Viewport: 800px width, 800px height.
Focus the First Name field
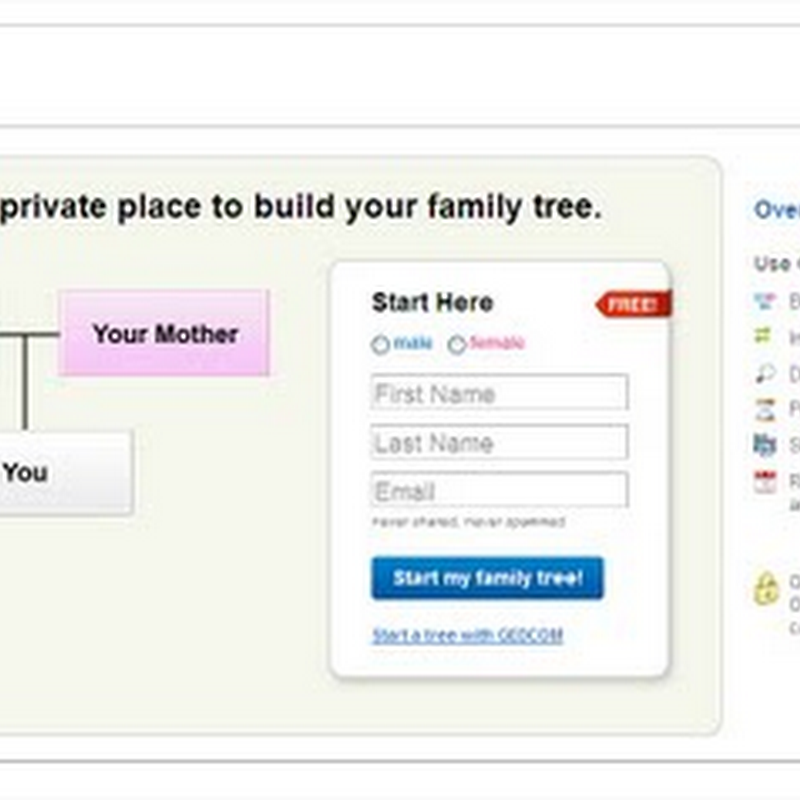499,392
